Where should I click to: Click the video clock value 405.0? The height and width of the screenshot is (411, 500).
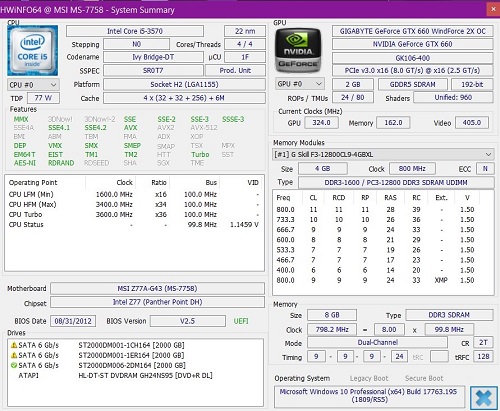coord(472,123)
